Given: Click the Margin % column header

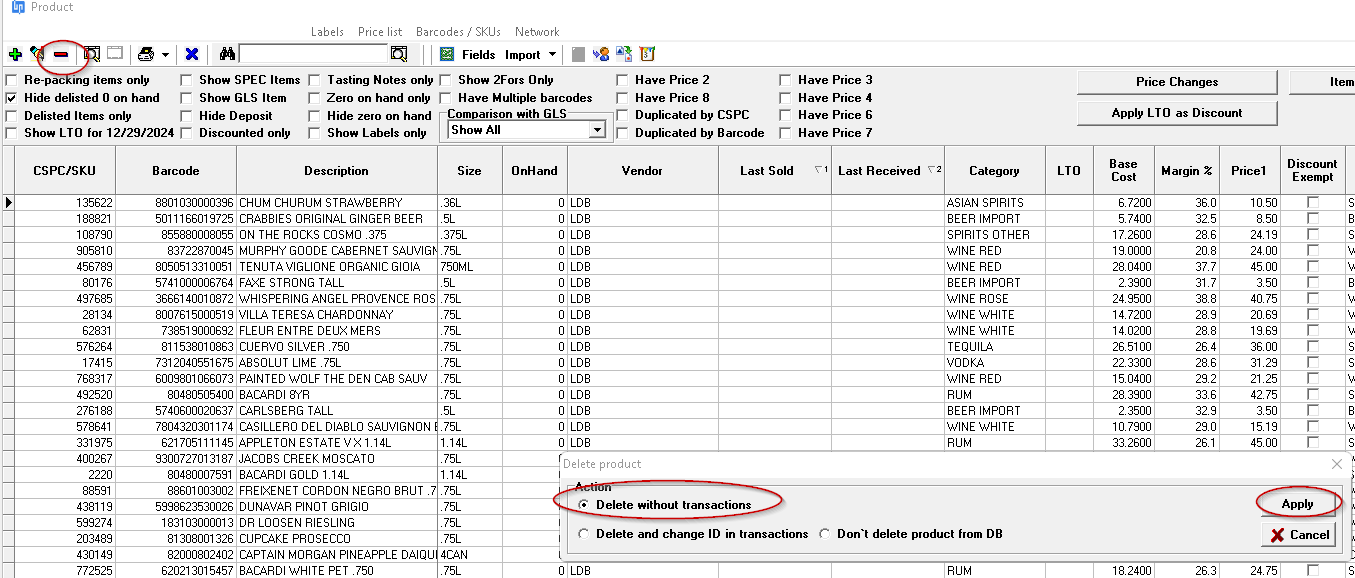Looking at the screenshot, I should [x=1187, y=171].
